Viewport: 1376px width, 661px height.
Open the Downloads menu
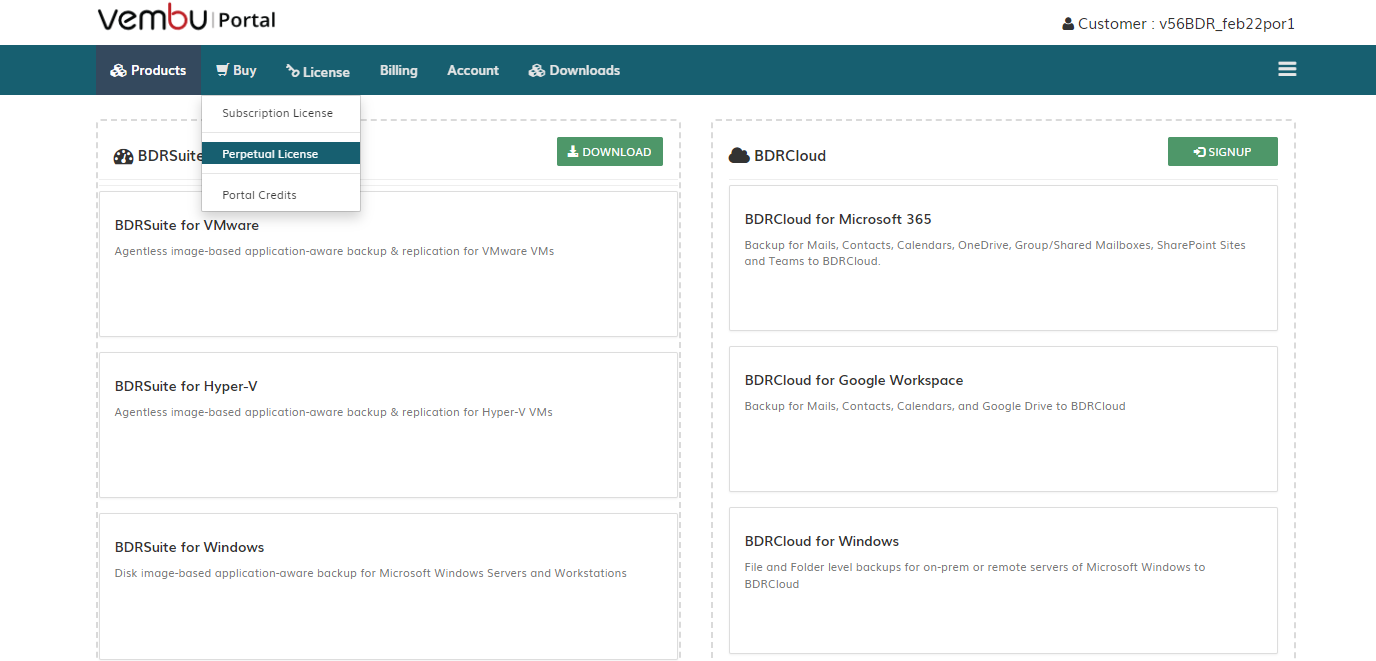pos(574,70)
